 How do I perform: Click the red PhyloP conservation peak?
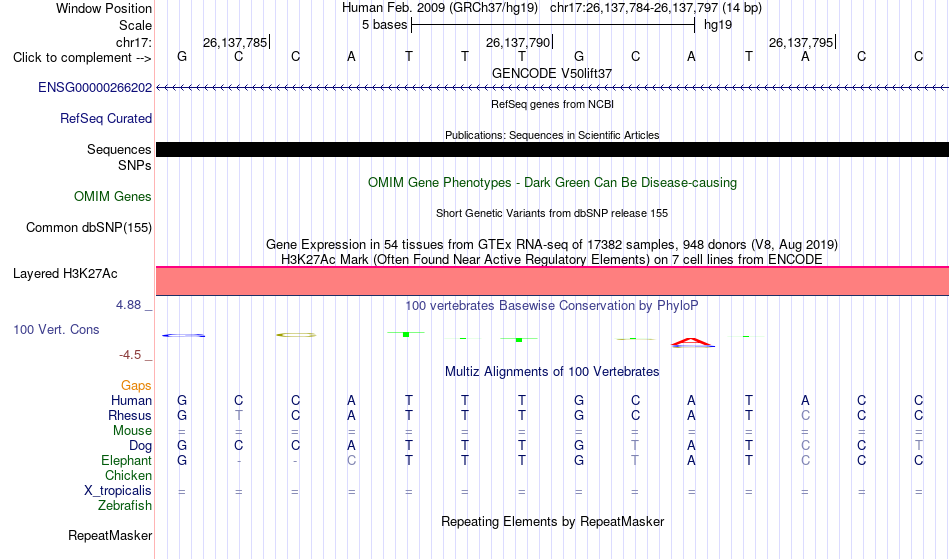pos(692,342)
